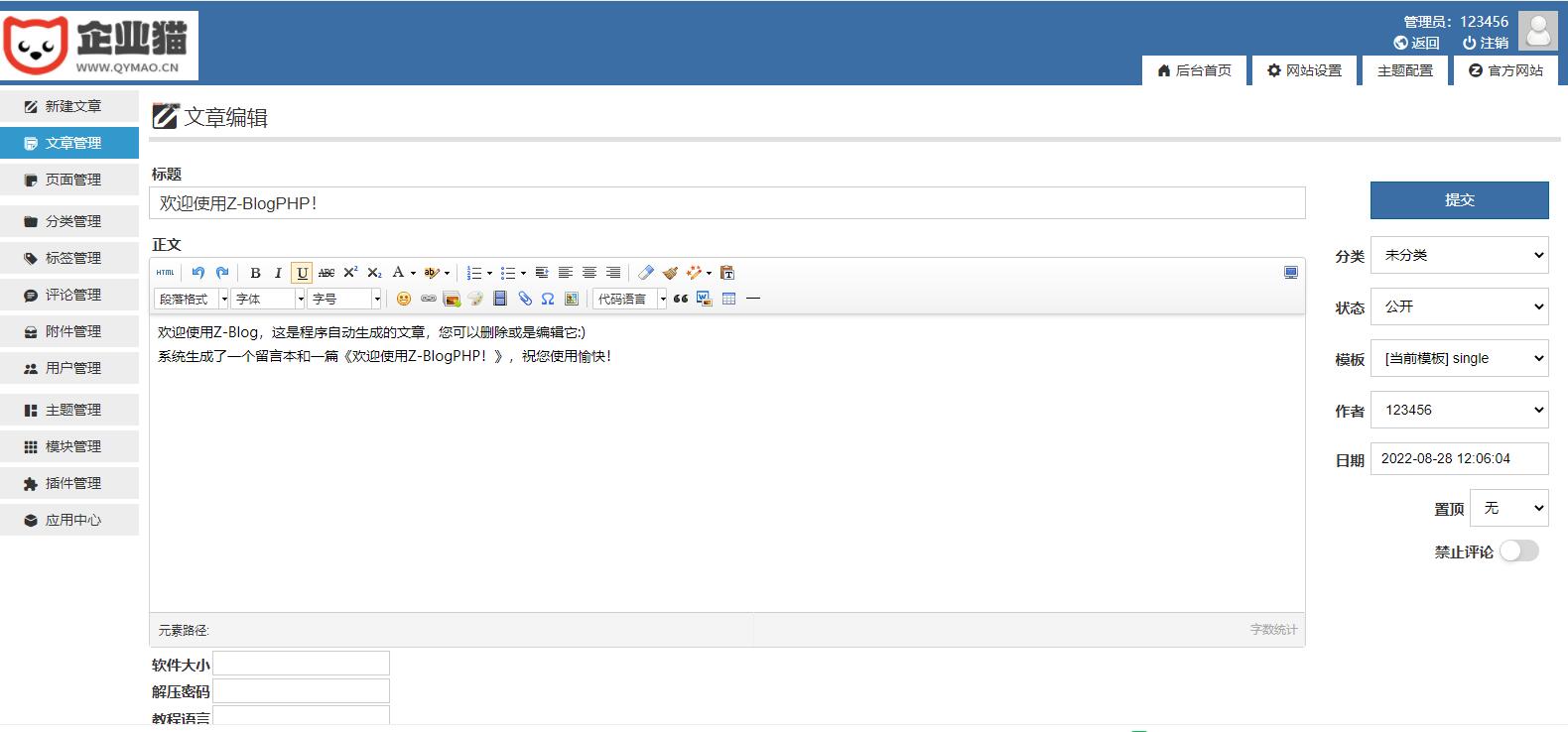Open 新建文章 in the sidebar
This screenshot has height=732, width=1568.
pos(69,106)
